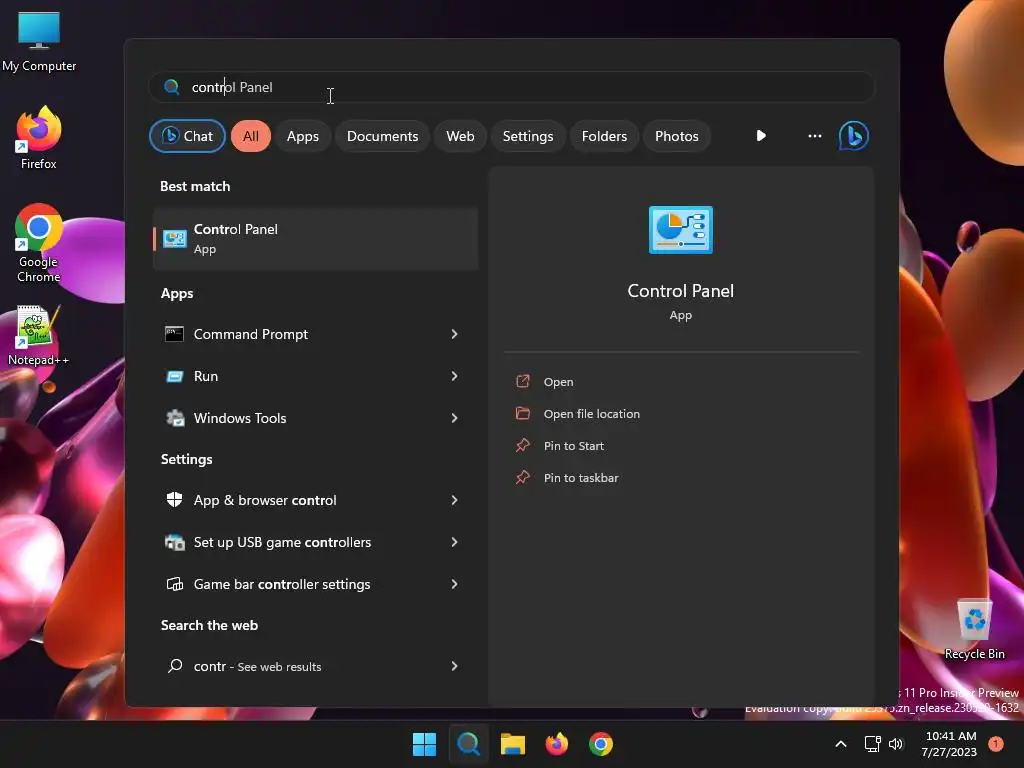Image resolution: width=1024 pixels, height=768 pixels.
Task: Click Pin to taskbar text
Action: [x=581, y=478]
